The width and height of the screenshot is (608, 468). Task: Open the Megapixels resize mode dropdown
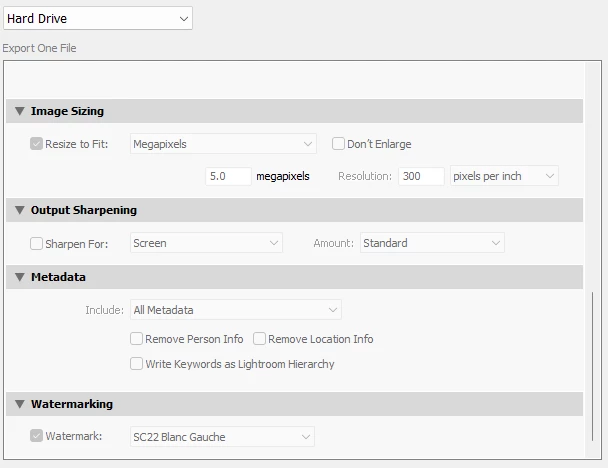click(x=223, y=144)
